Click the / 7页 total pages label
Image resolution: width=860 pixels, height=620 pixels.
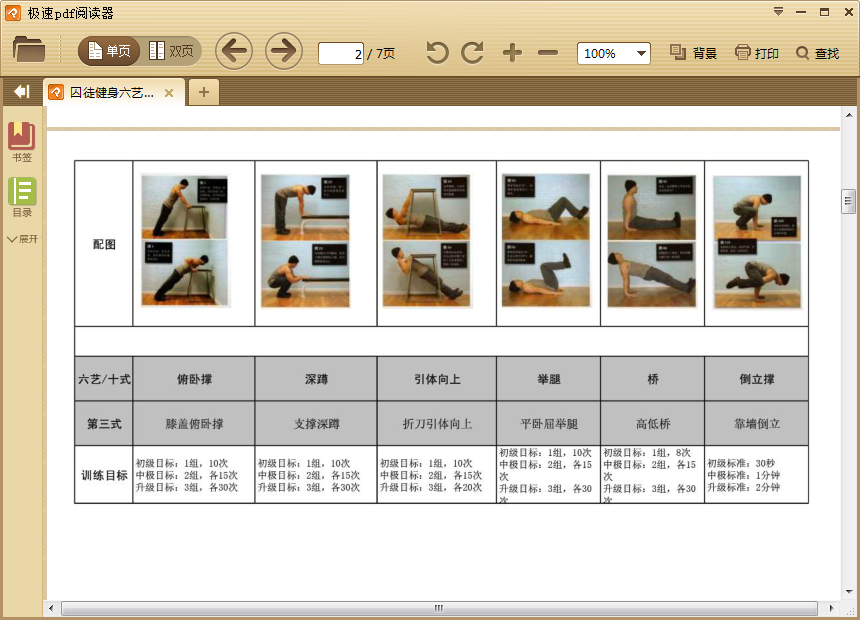tap(381, 53)
